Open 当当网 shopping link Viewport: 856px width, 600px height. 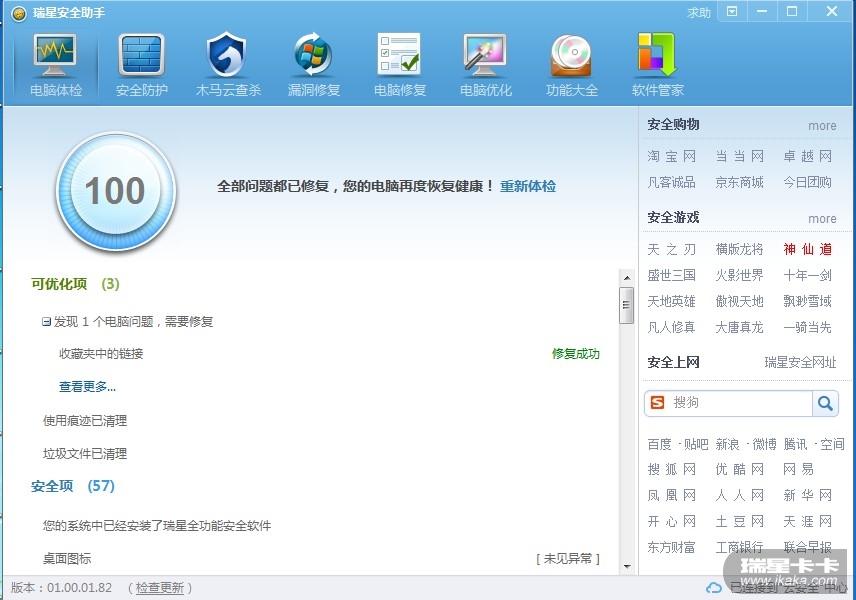(x=740, y=157)
